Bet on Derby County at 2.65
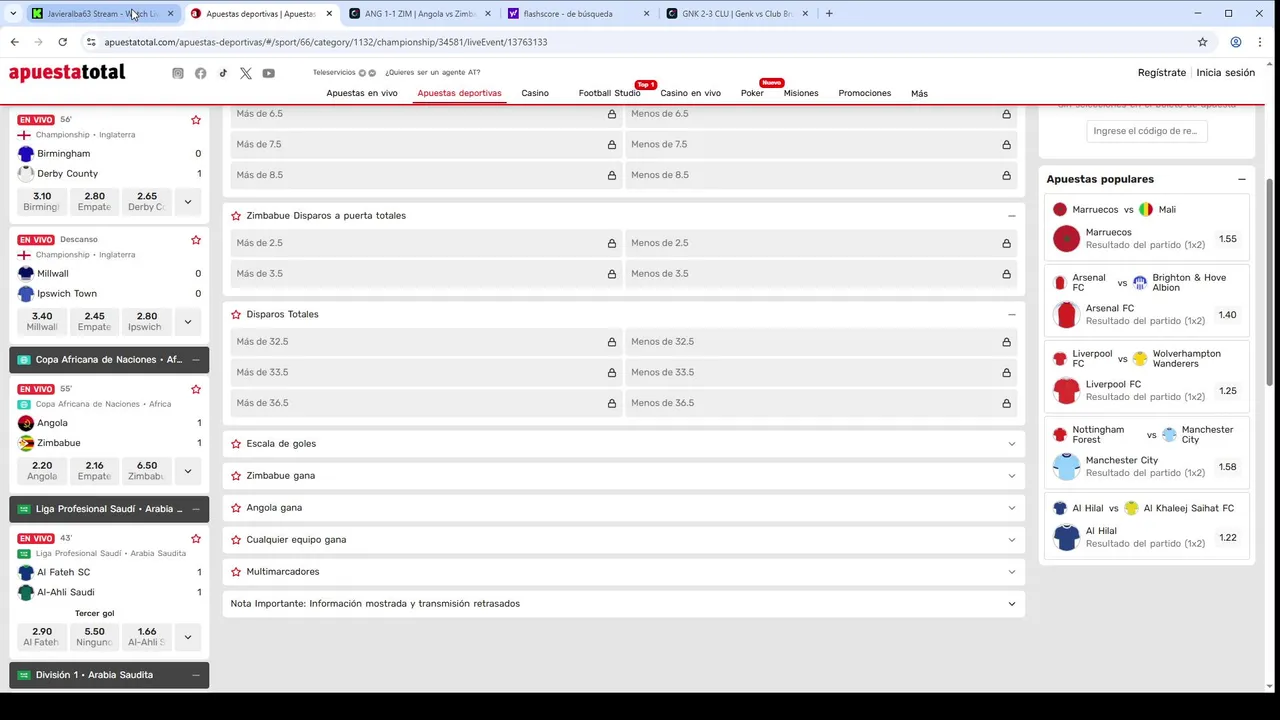 pyautogui.click(x=147, y=201)
